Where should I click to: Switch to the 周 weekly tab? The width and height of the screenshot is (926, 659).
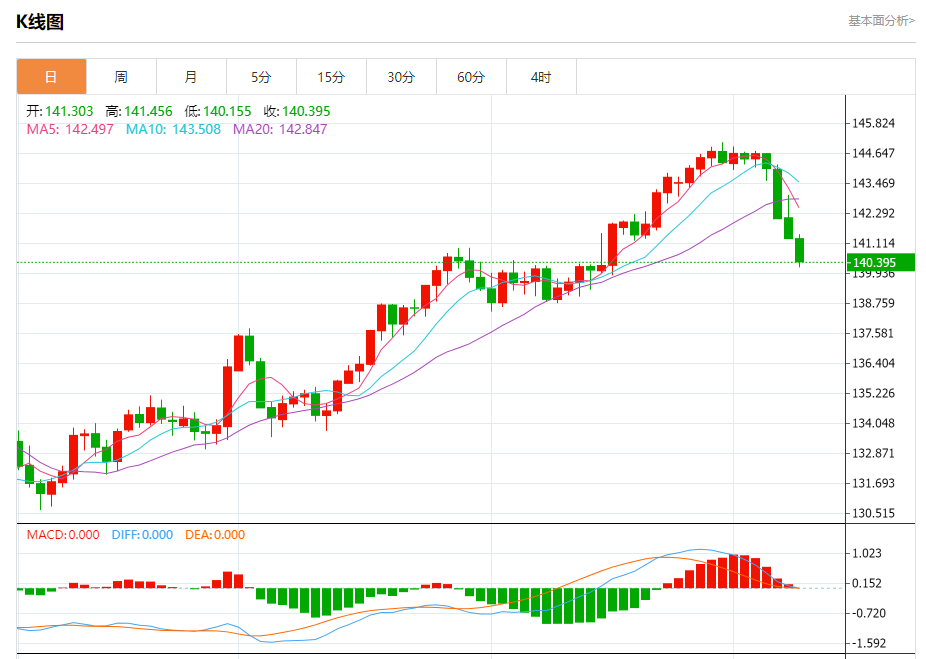point(121,77)
